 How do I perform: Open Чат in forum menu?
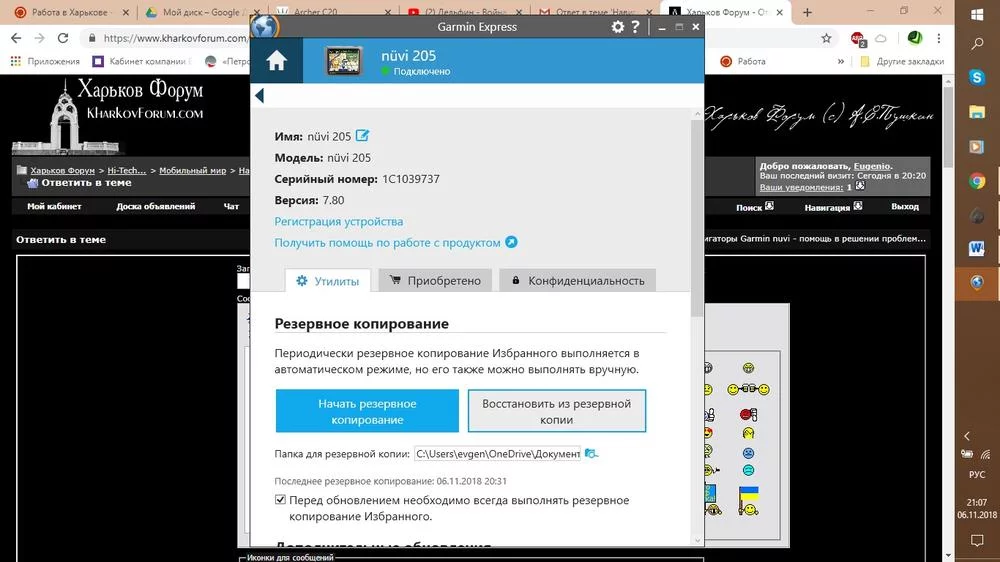pos(232,206)
